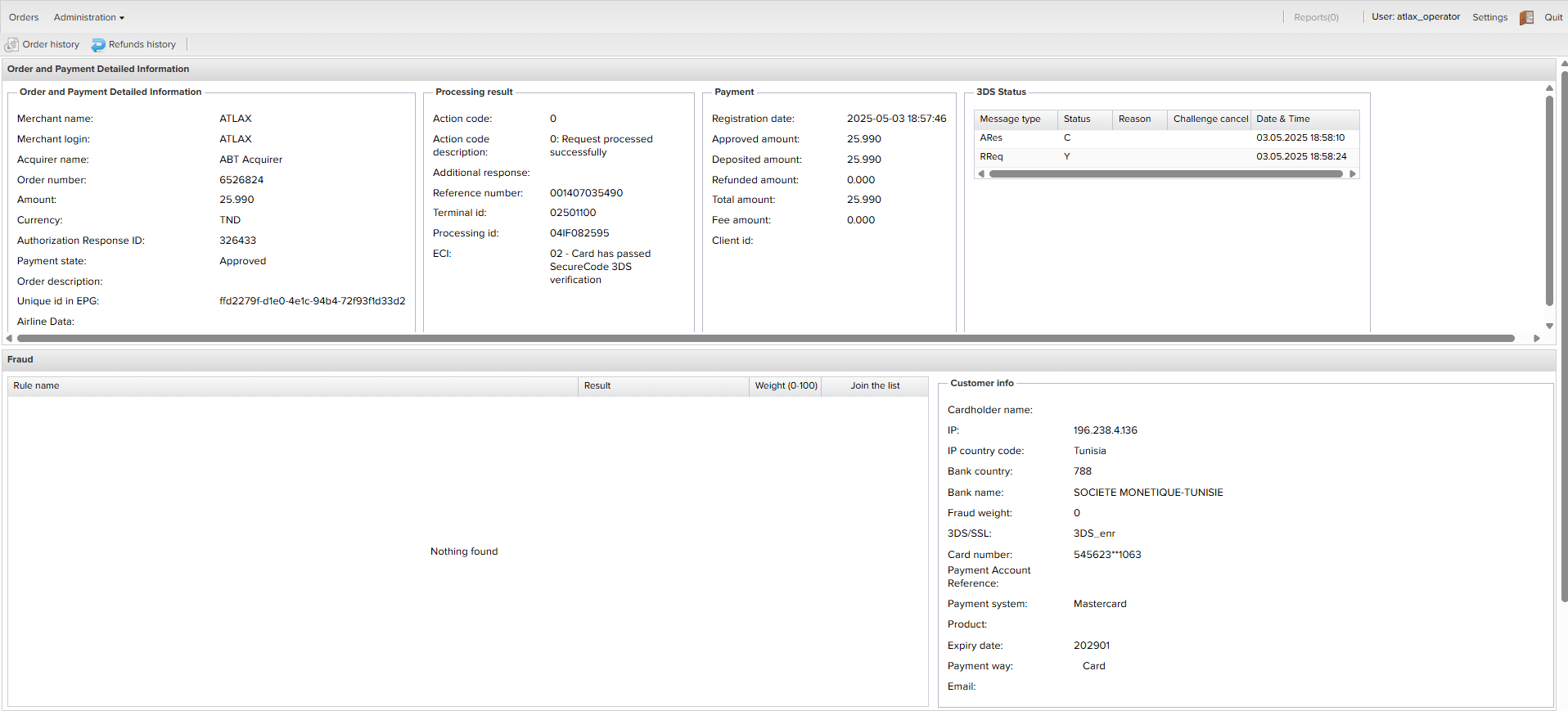
Task: Click right arrow of 3DS Status scrollbar
Action: click(1353, 173)
